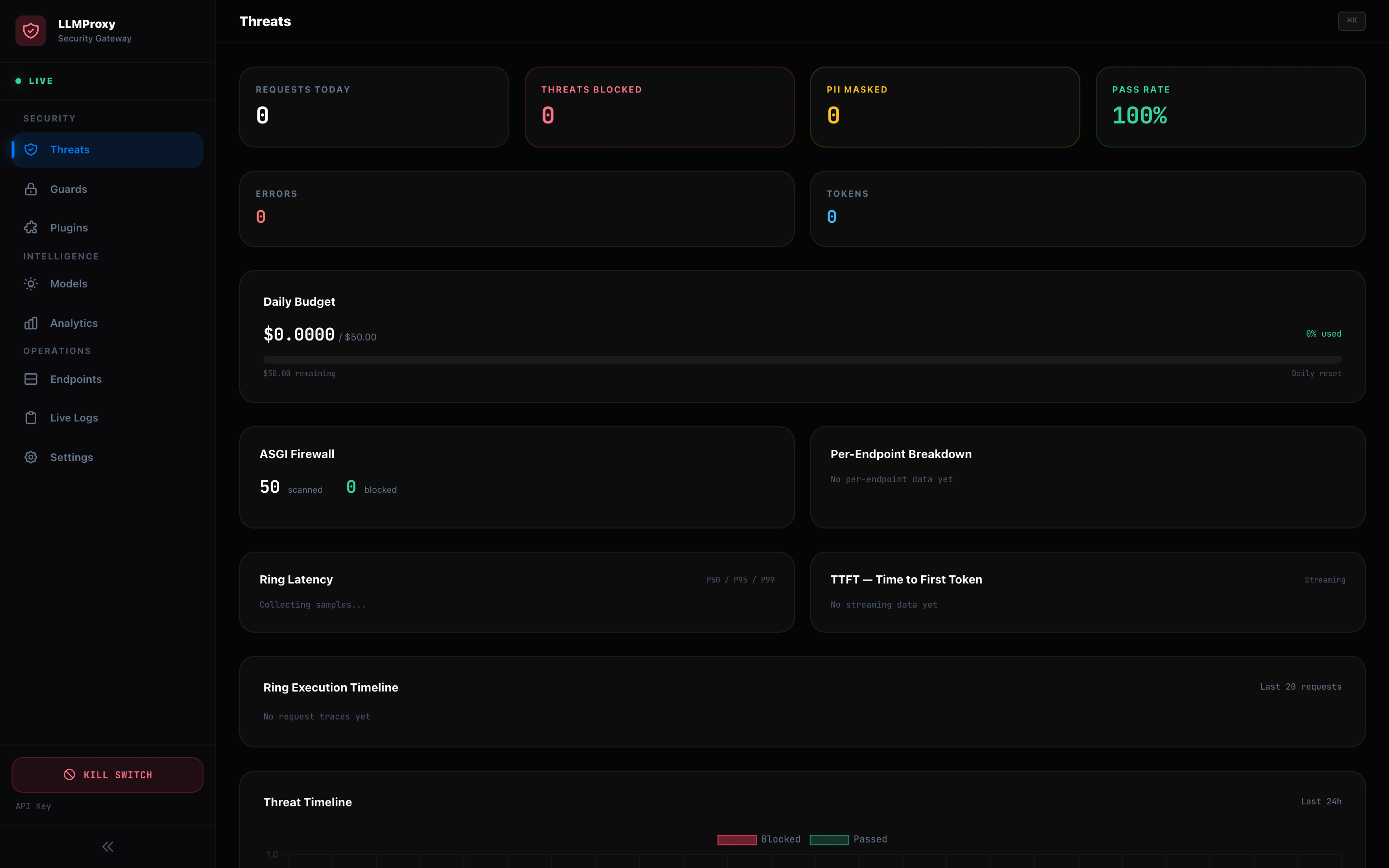This screenshot has width=1389, height=868.
Task: Click the Endpoints server icon
Action: 31,379
